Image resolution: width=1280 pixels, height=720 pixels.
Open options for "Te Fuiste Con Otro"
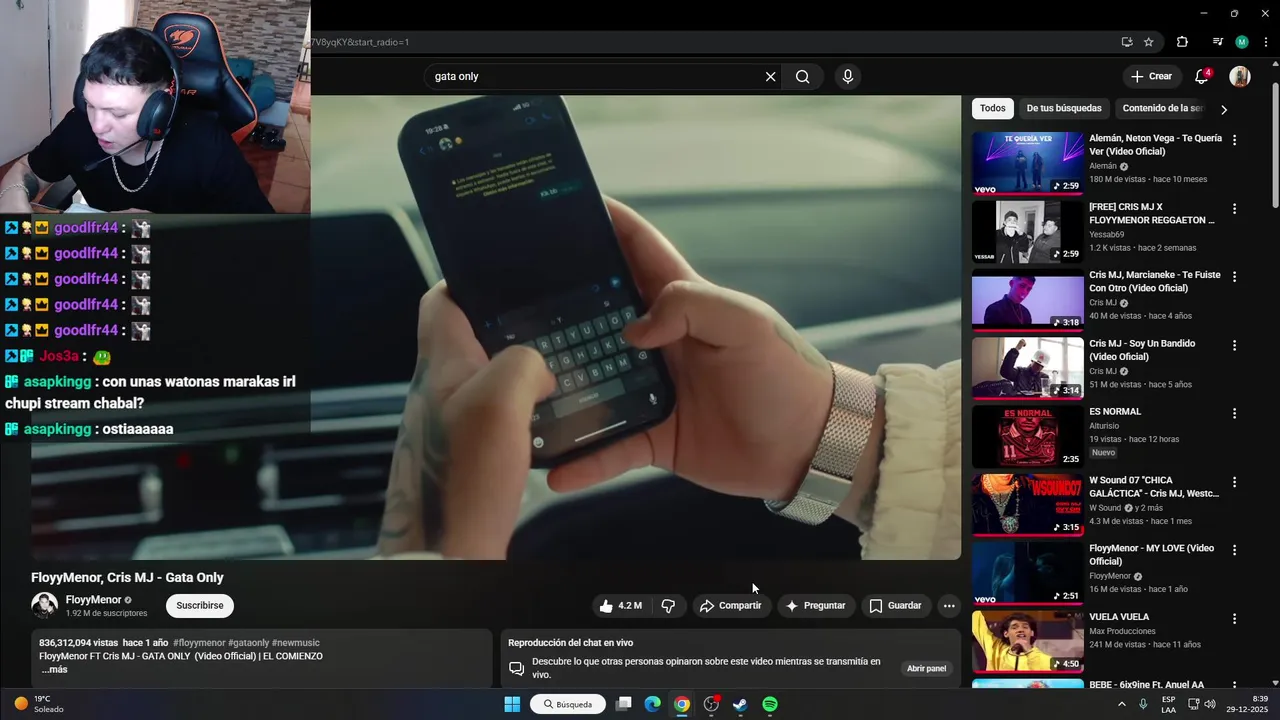[x=1234, y=277]
